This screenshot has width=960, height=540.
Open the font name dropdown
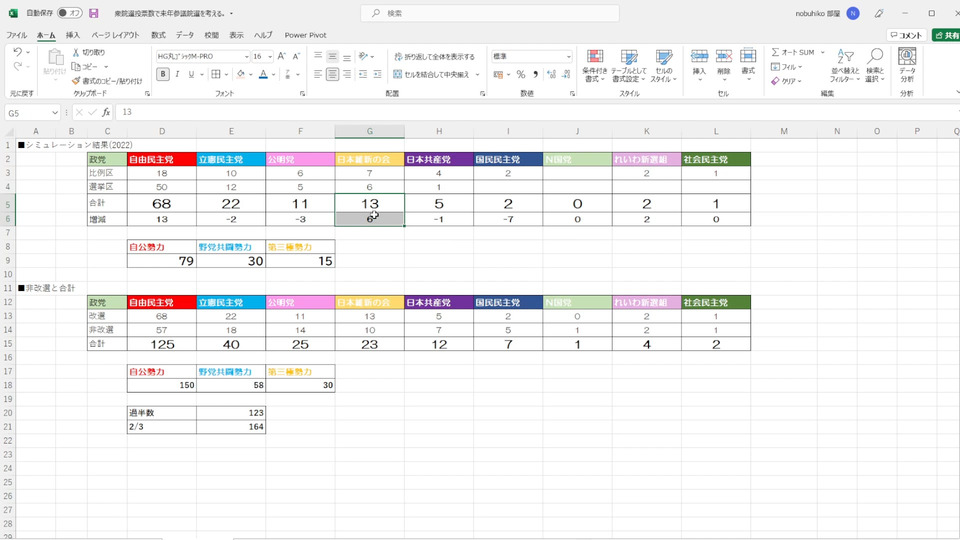click(247, 56)
